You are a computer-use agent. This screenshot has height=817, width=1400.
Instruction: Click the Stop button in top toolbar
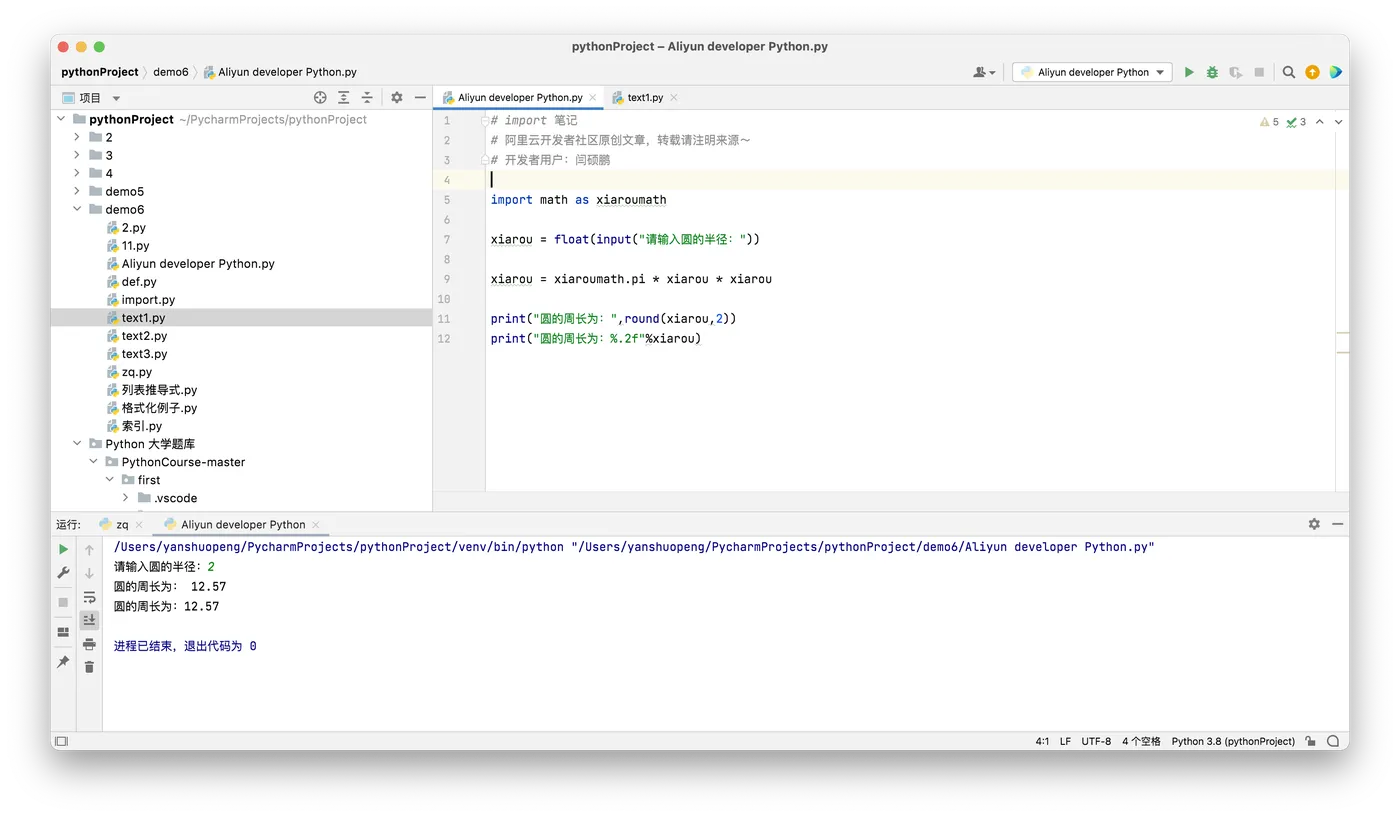pyautogui.click(x=1259, y=72)
